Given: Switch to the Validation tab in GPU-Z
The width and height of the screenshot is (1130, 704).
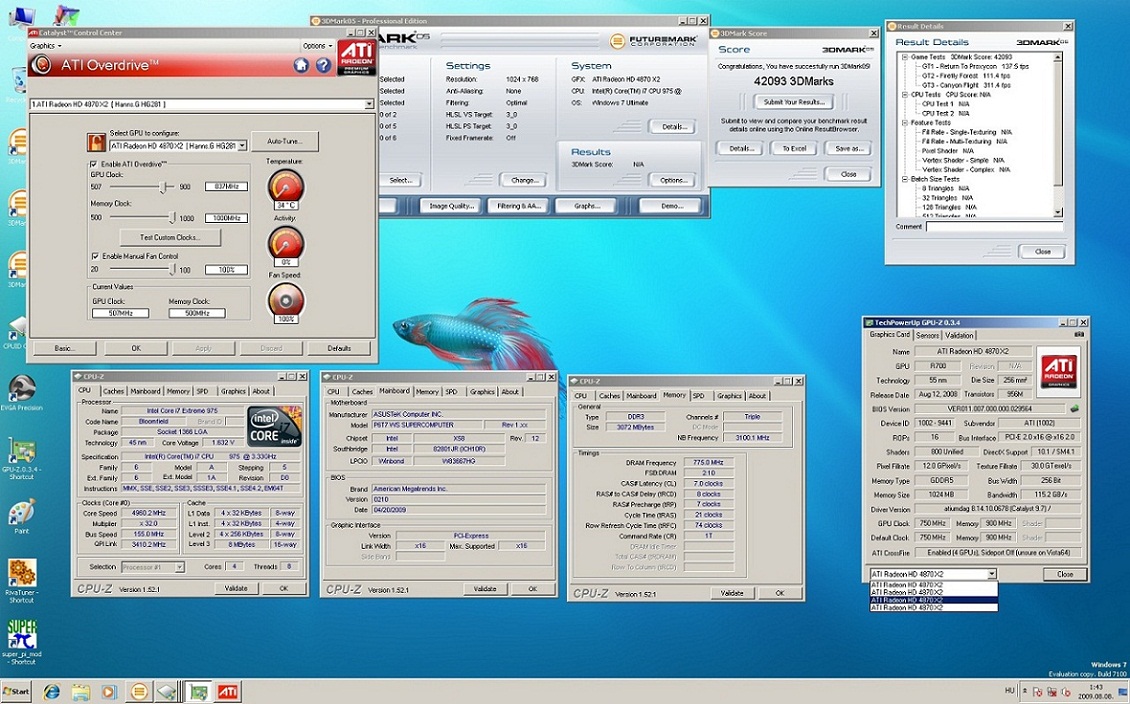Looking at the screenshot, I should (958, 335).
